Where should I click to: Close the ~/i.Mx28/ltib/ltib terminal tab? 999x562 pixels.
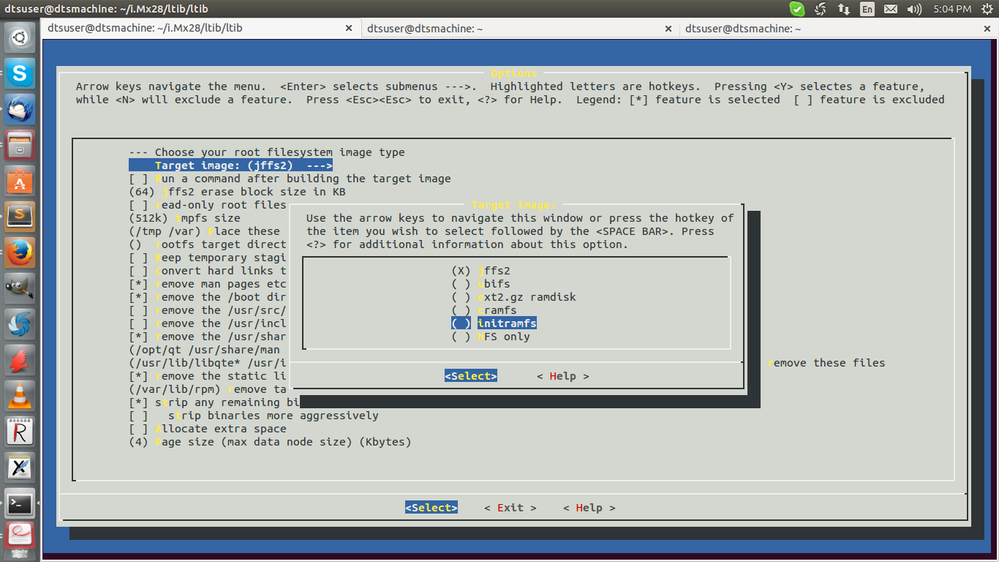[x=349, y=28]
